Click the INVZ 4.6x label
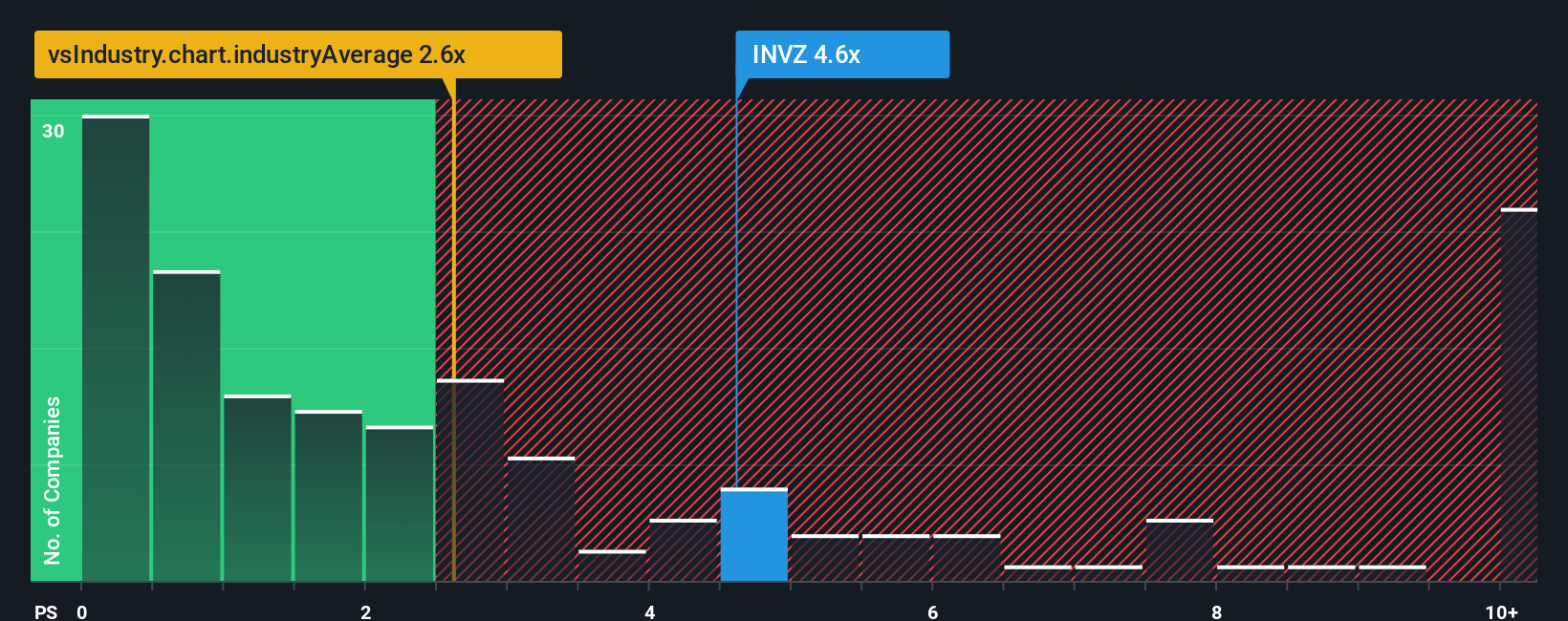The image size is (1568, 621). tap(842, 54)
